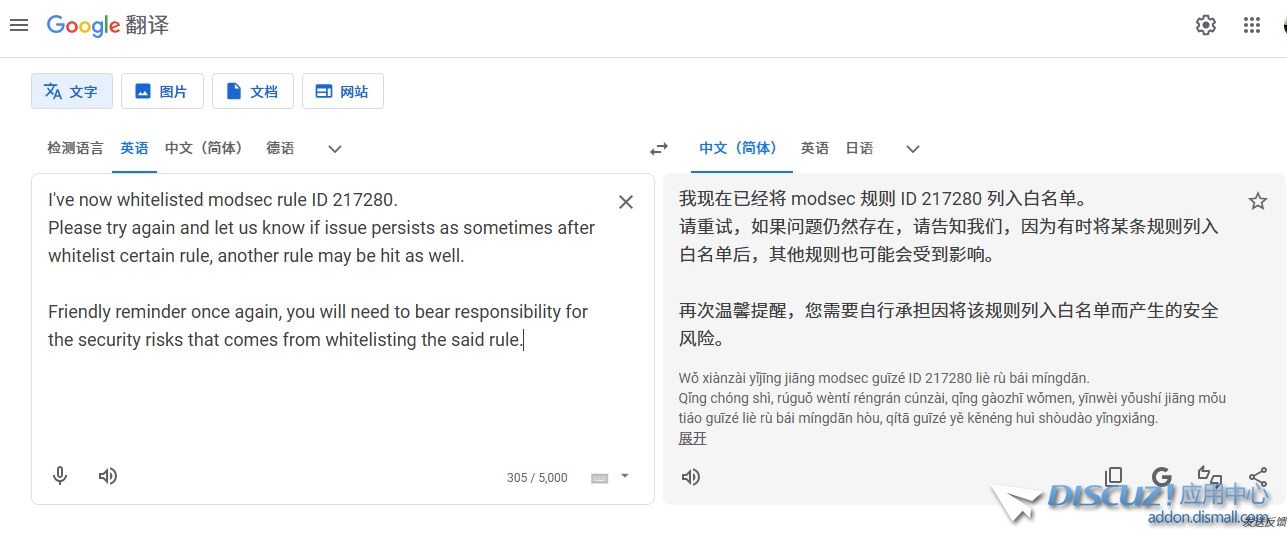The width and height of the screenshot is (1287, 543).
Task: Save the translation with the star
Action: [x=1258, y=201]
